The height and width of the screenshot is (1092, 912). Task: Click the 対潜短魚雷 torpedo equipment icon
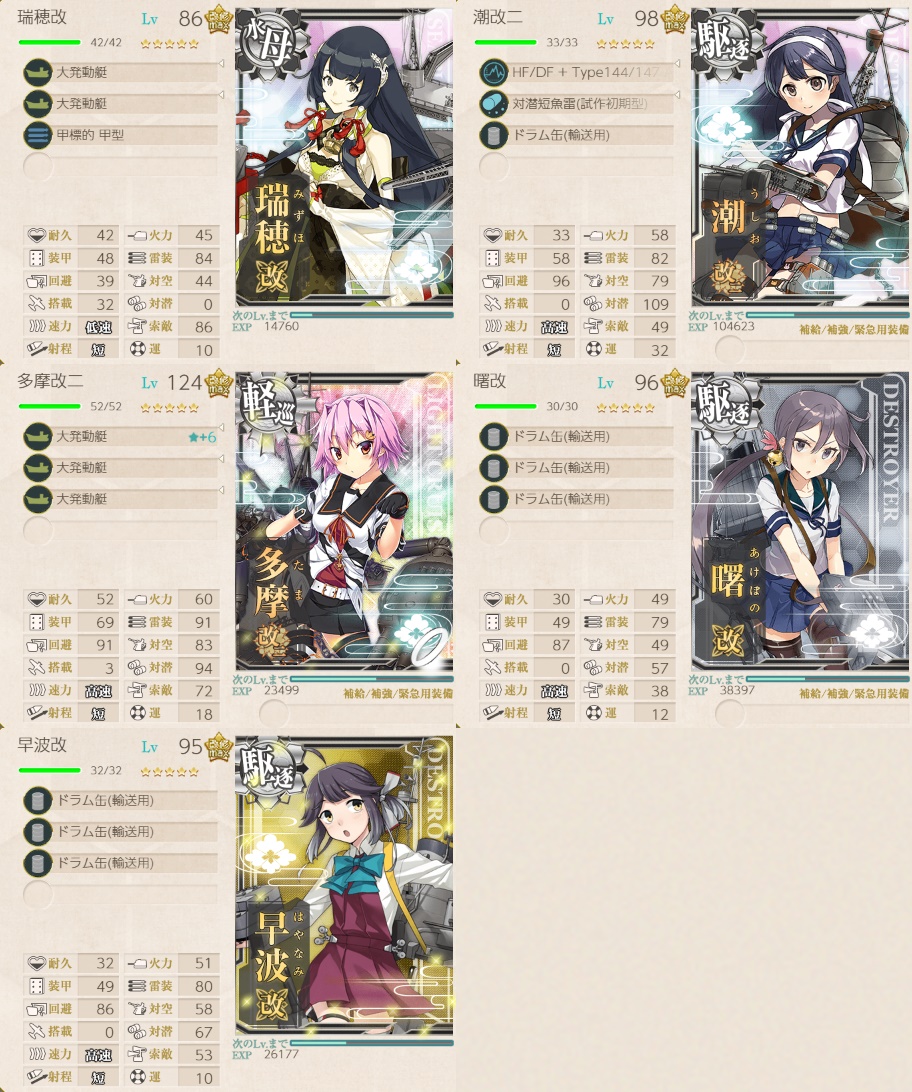[x=494, y=104]
